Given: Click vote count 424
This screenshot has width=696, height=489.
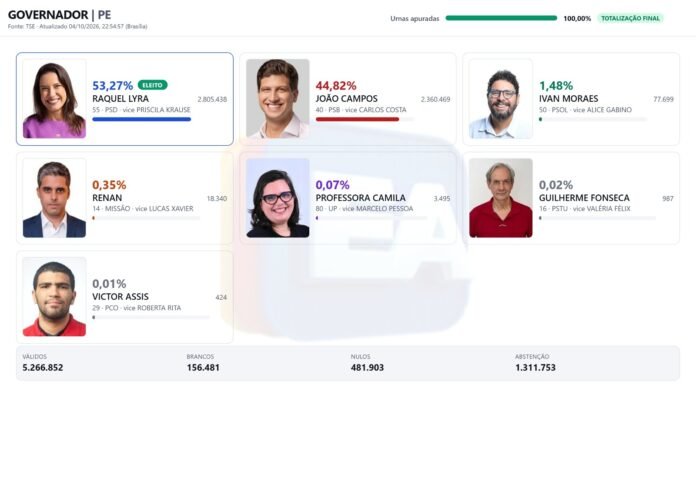Looking at the screenshot, I should point(221,297).
